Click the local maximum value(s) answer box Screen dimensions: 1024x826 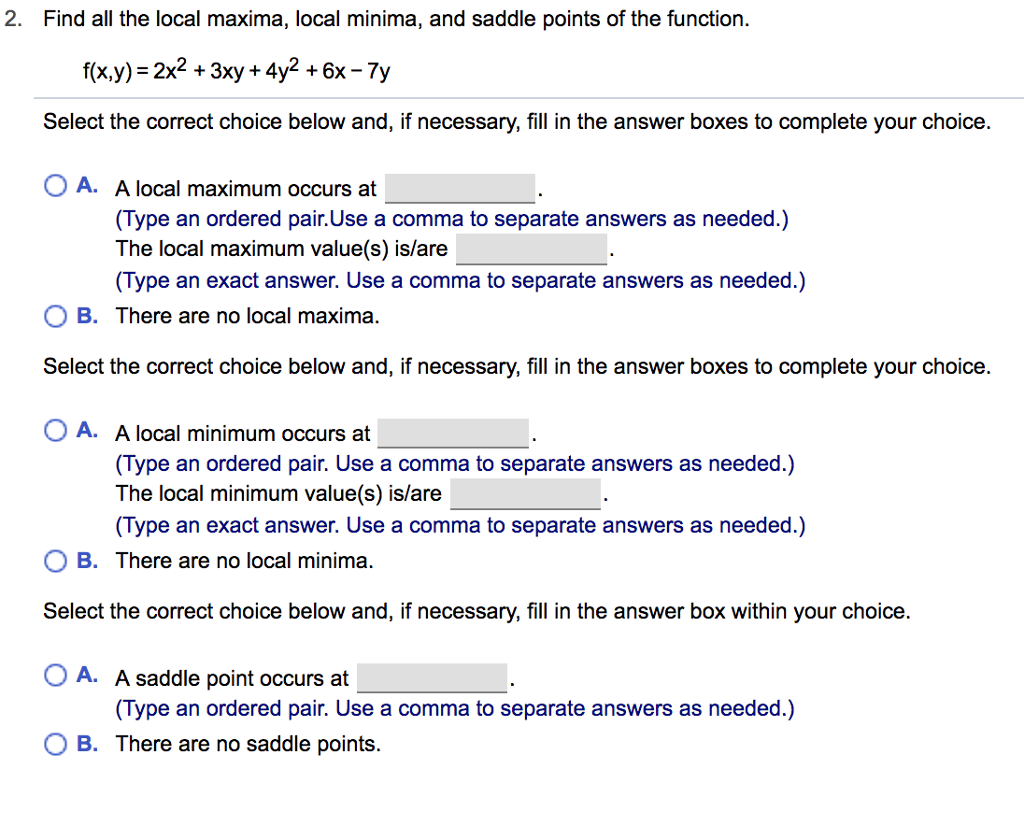pyautogui.click(x=531, y=248)
